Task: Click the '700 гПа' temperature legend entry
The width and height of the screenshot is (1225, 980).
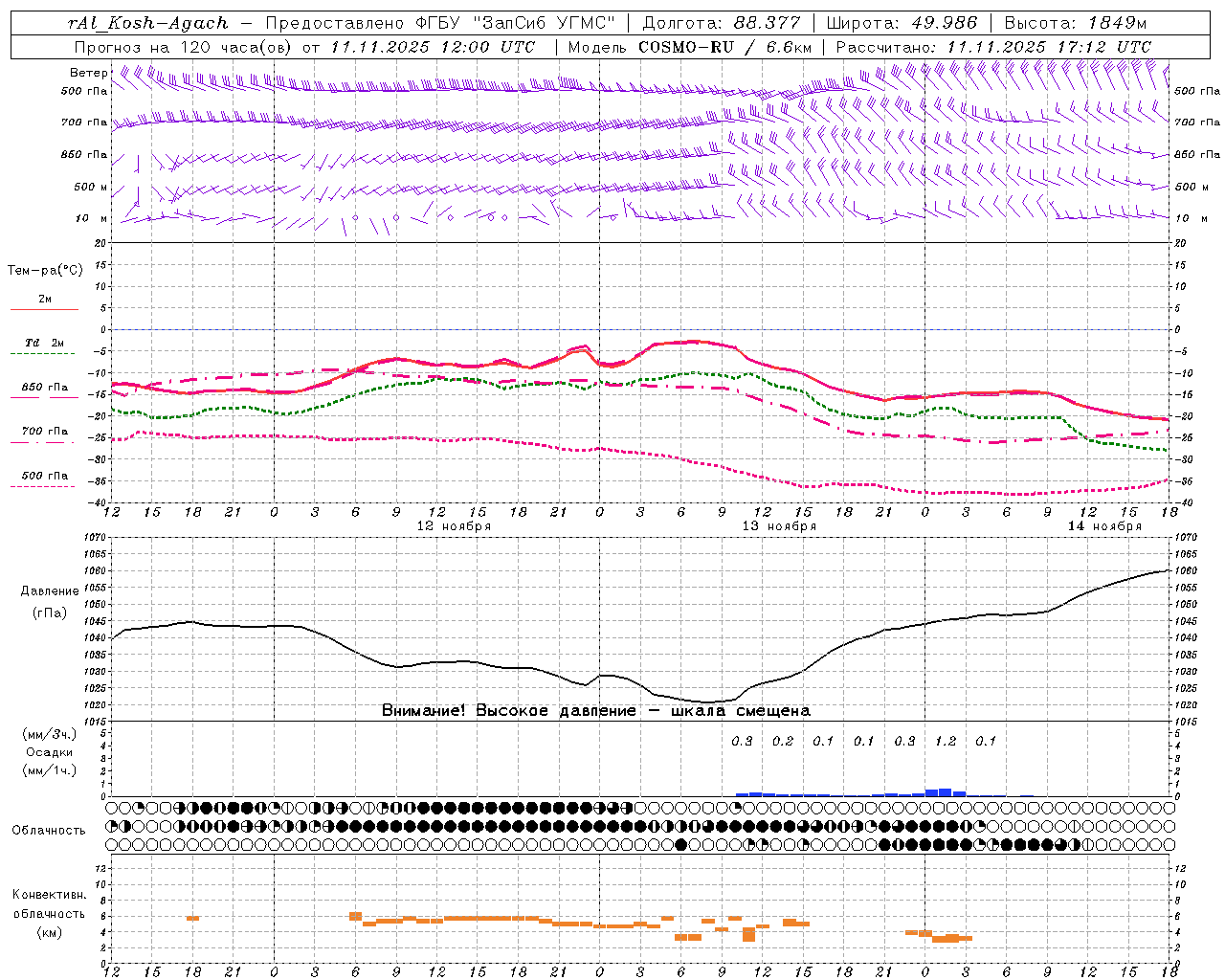Action: point(45,432)
